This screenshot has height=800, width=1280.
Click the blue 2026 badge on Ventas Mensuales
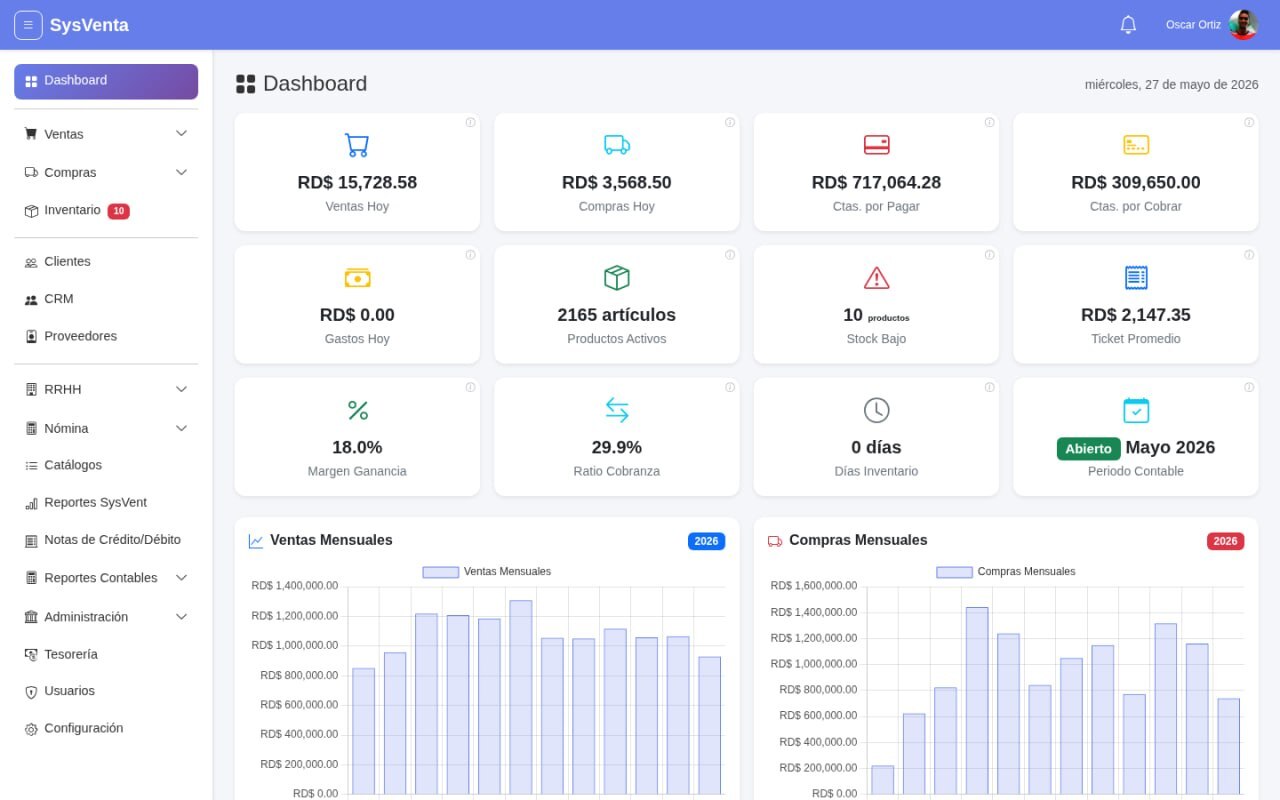click(706, 541)
